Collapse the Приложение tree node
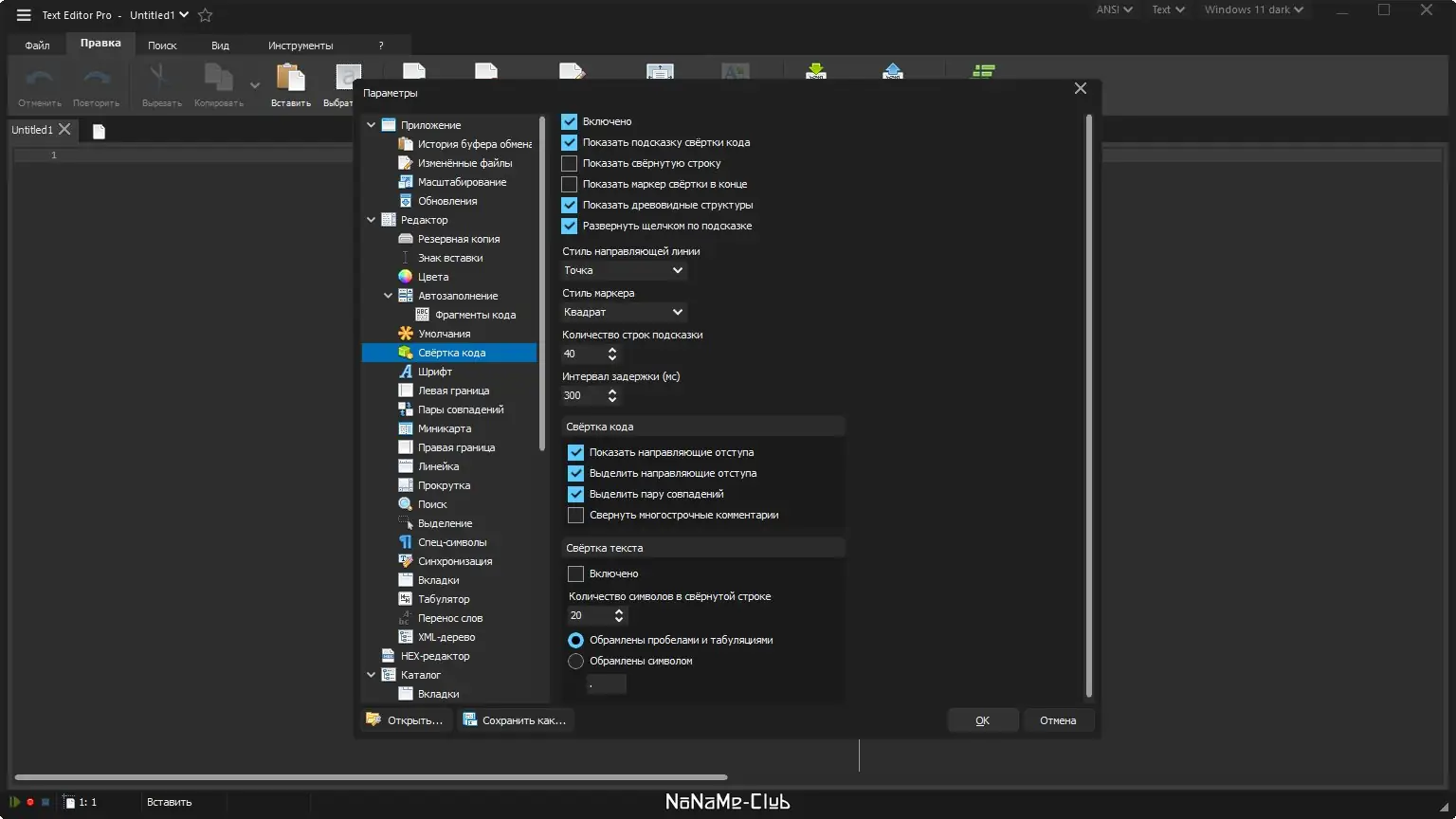 (x=372, y=125)
